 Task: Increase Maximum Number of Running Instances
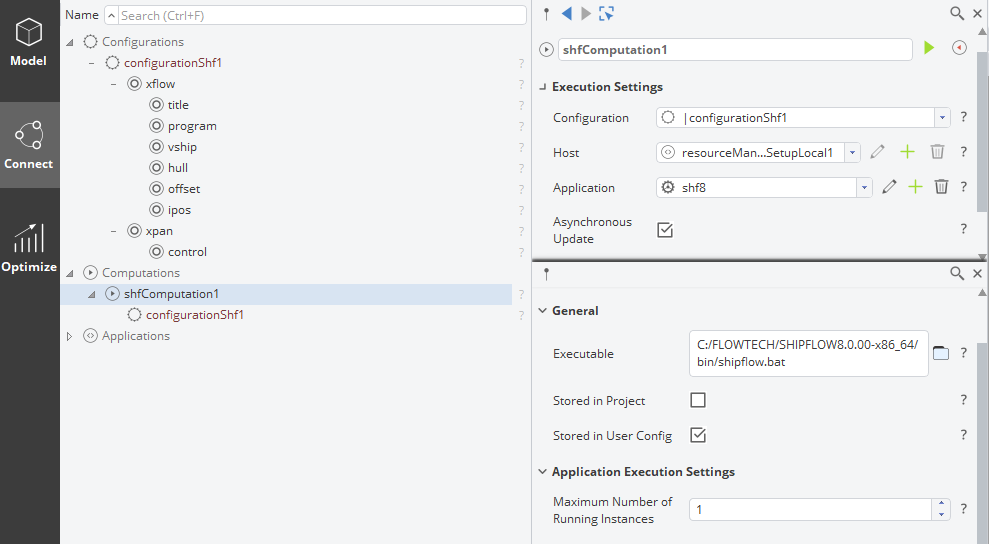pos(941,504)
